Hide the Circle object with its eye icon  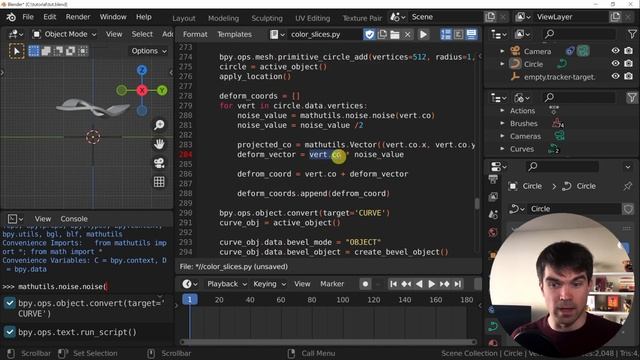(615, 64)
